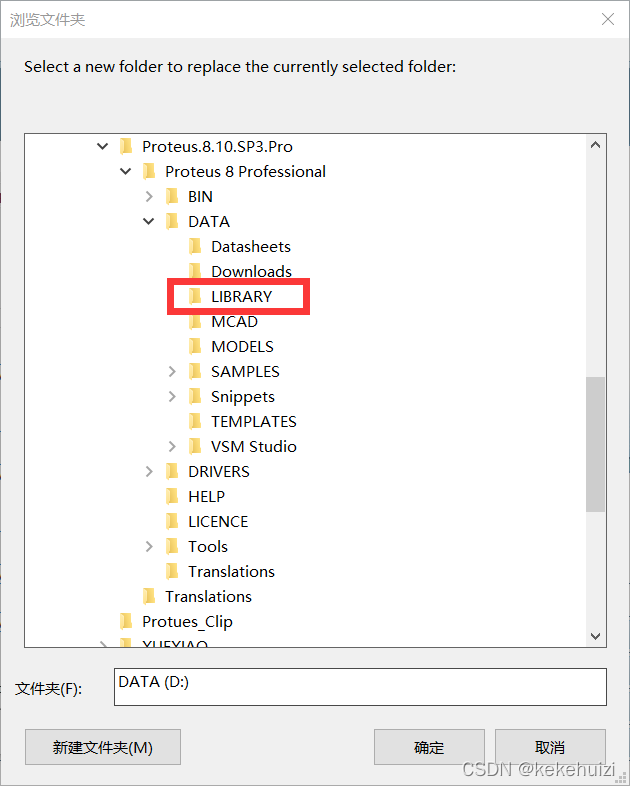Screen dimensions: 630x786
Task: Select the LIBRARY folder icon
Action: point(195,296)
